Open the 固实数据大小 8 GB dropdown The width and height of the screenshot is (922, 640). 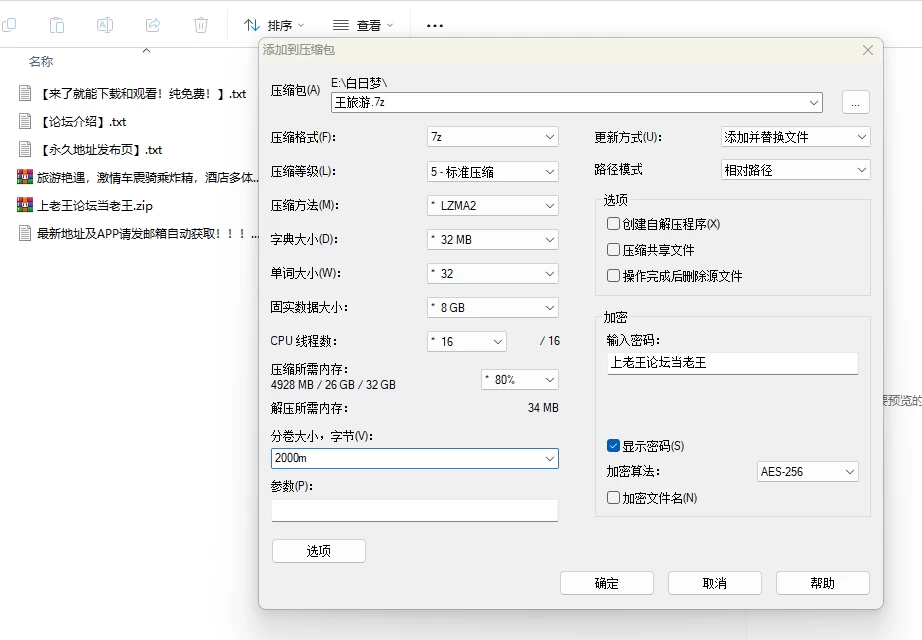[493, 308]
